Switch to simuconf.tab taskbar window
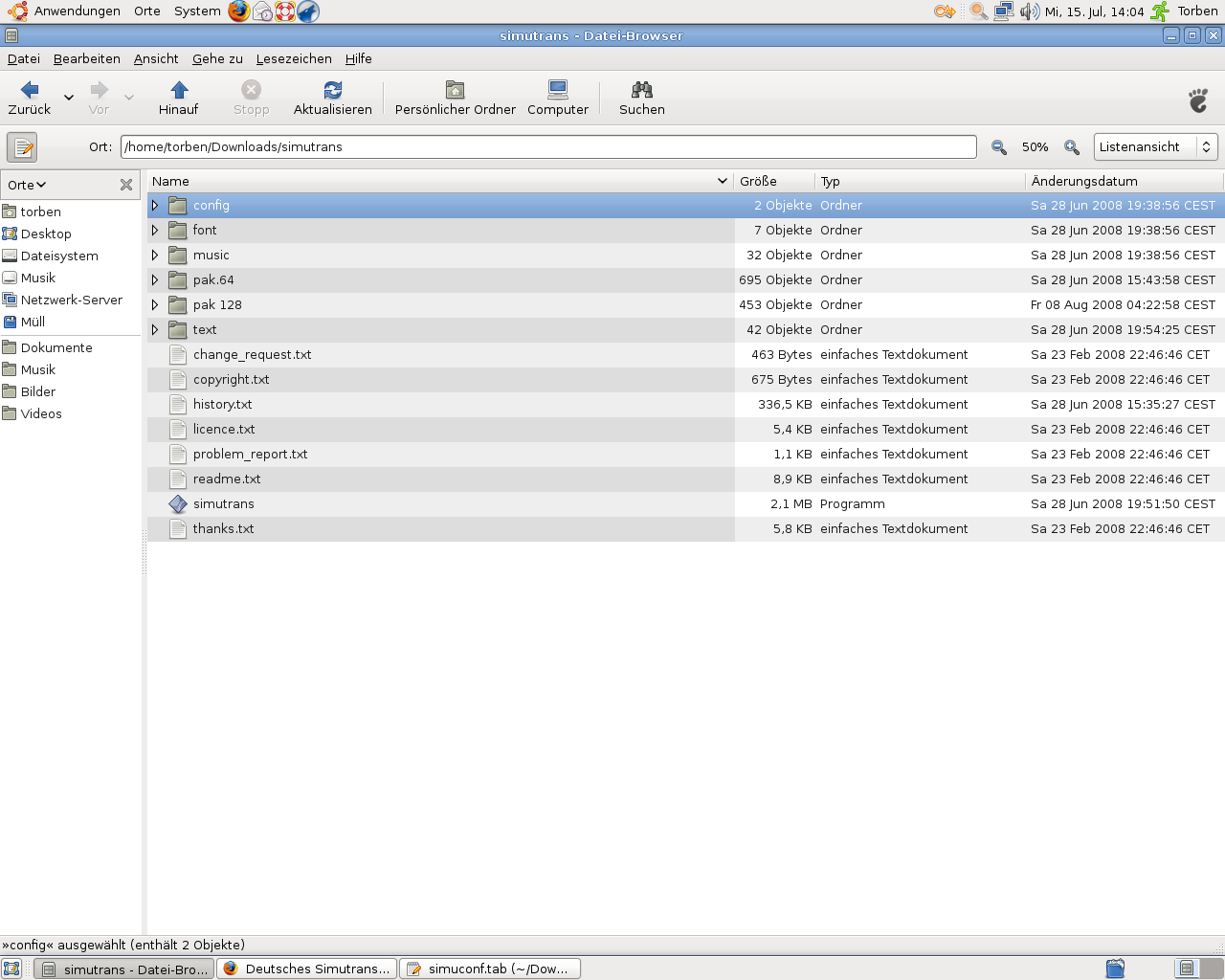Image resolution: width=1225 pixels, height=980 pixels. point(489,969)
